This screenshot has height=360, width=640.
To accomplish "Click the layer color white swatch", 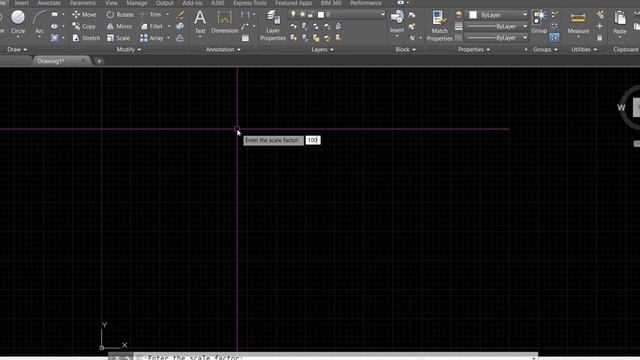I will pyautogui.click(x=321, y=15).
